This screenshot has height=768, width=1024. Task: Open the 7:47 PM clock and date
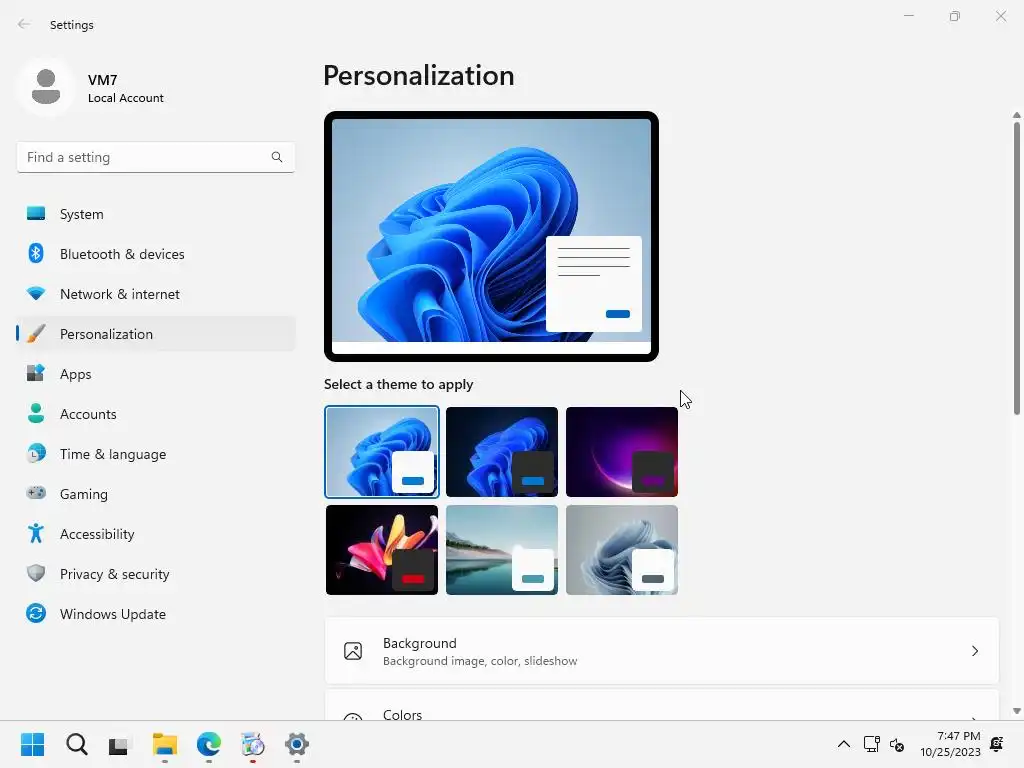(950, 744)
